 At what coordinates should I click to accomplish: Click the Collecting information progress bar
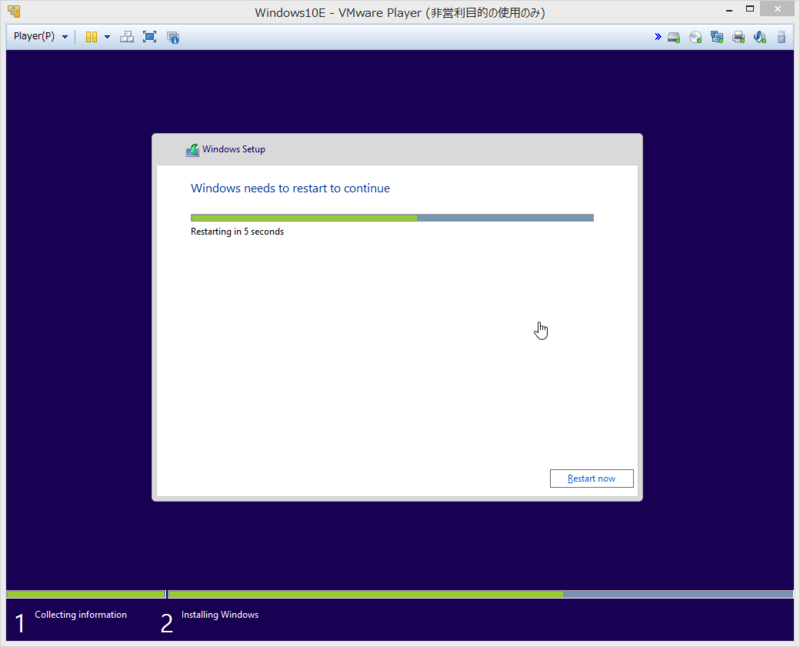(x=86, y=594)
